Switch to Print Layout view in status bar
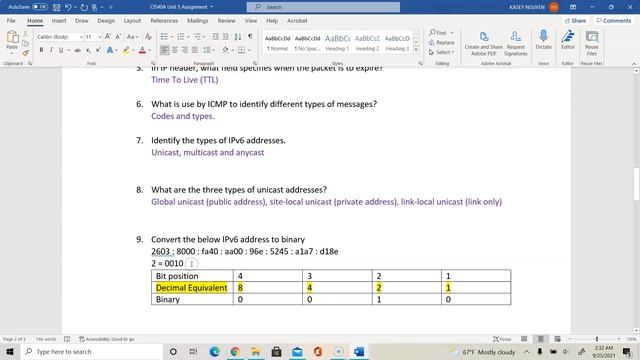Image resolution: width=640 pixels, height=360 pixels. click(x=541, y=339)
